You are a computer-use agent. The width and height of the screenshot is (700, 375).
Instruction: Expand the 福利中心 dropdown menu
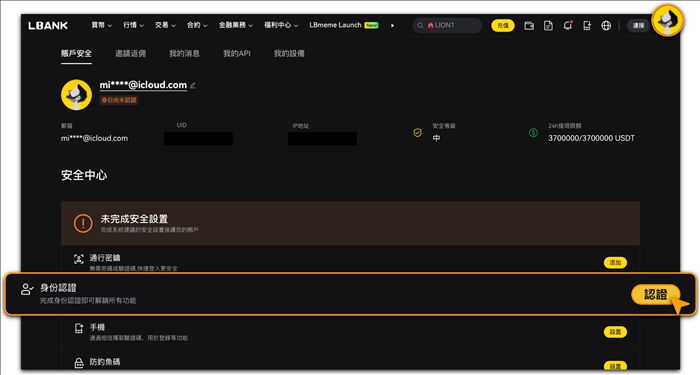281,25
